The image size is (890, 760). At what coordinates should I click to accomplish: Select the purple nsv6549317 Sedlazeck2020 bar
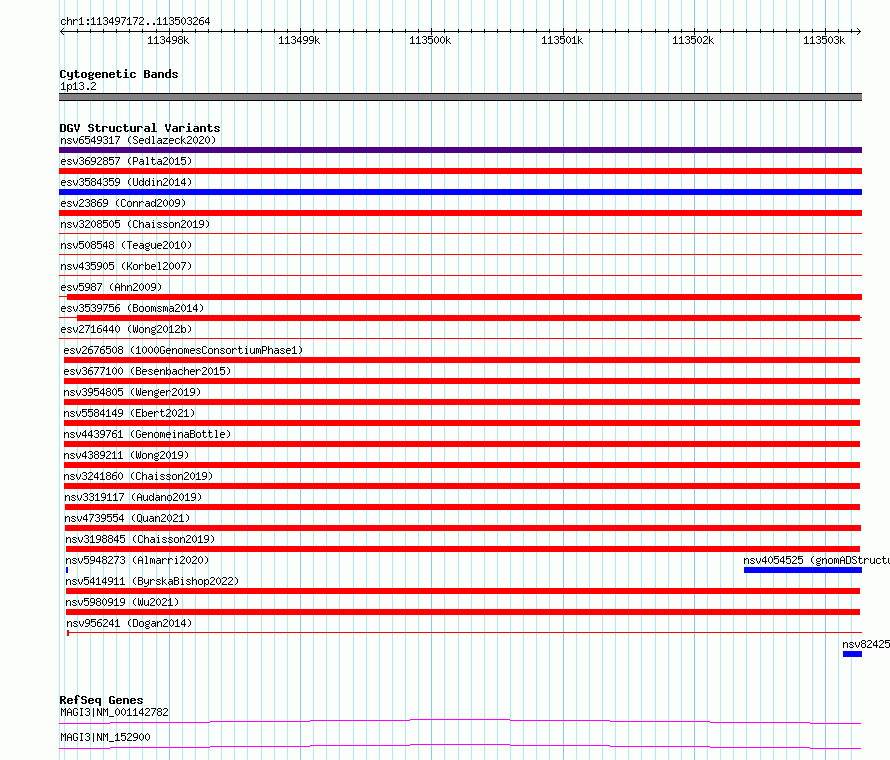coord(460,150)
